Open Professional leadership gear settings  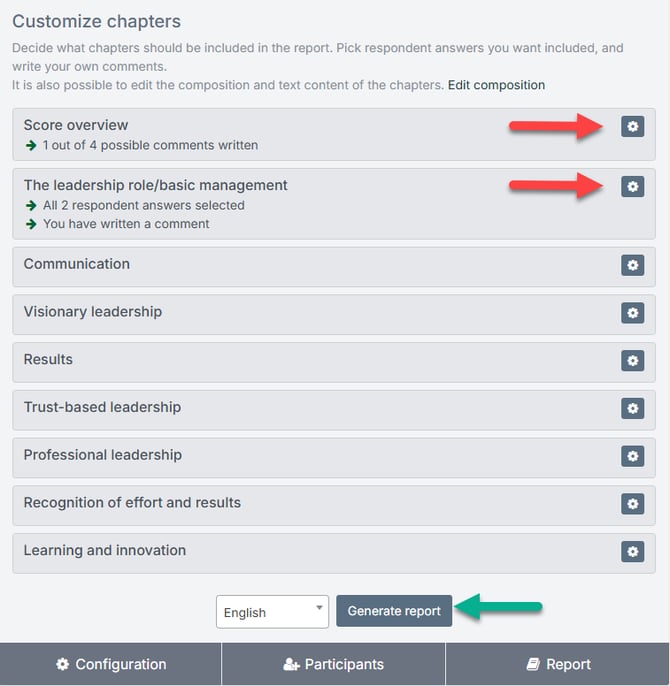(x=632, y=456)
